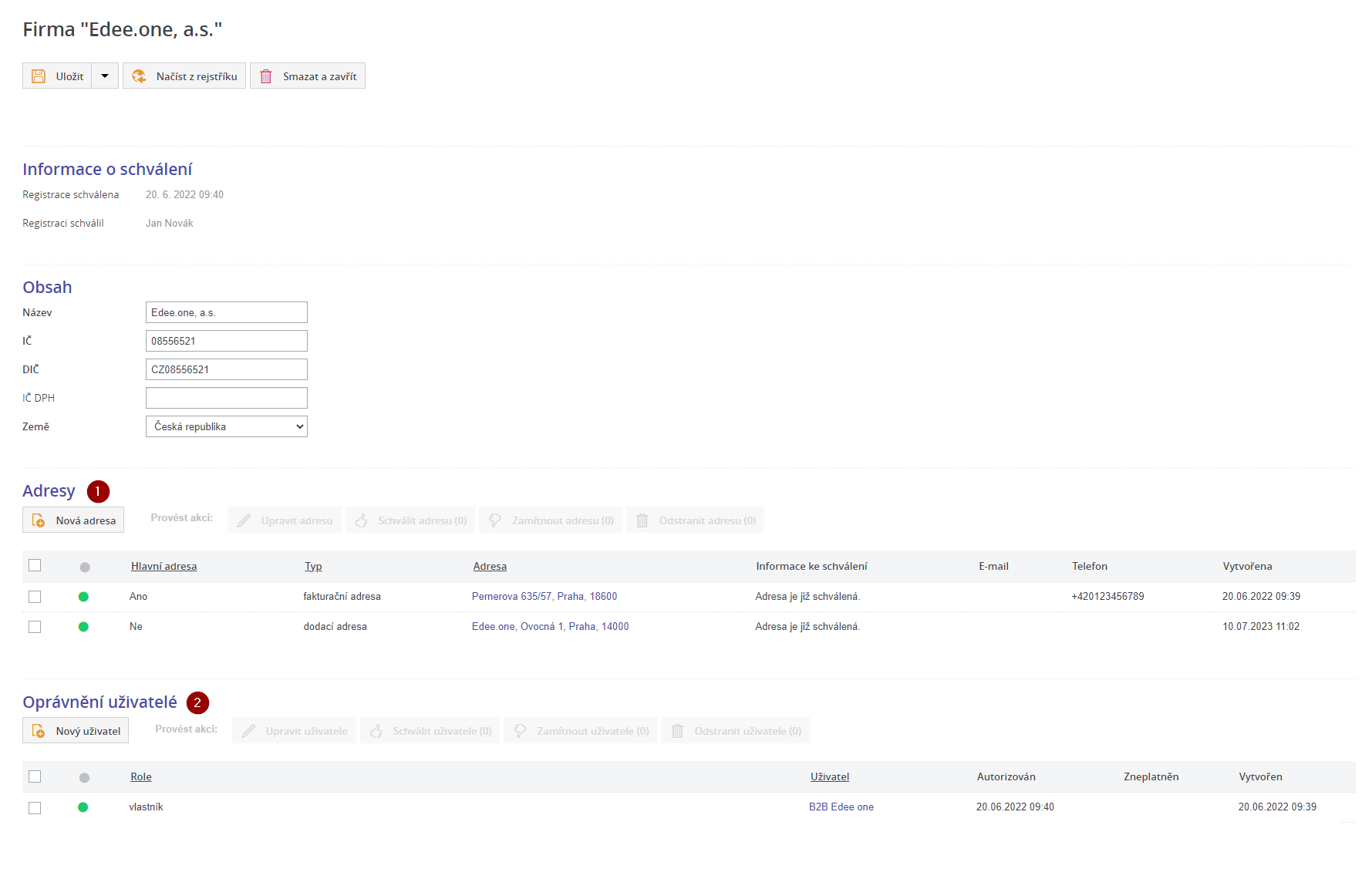Click the Nový uživatel document icon

coord(39,731)
